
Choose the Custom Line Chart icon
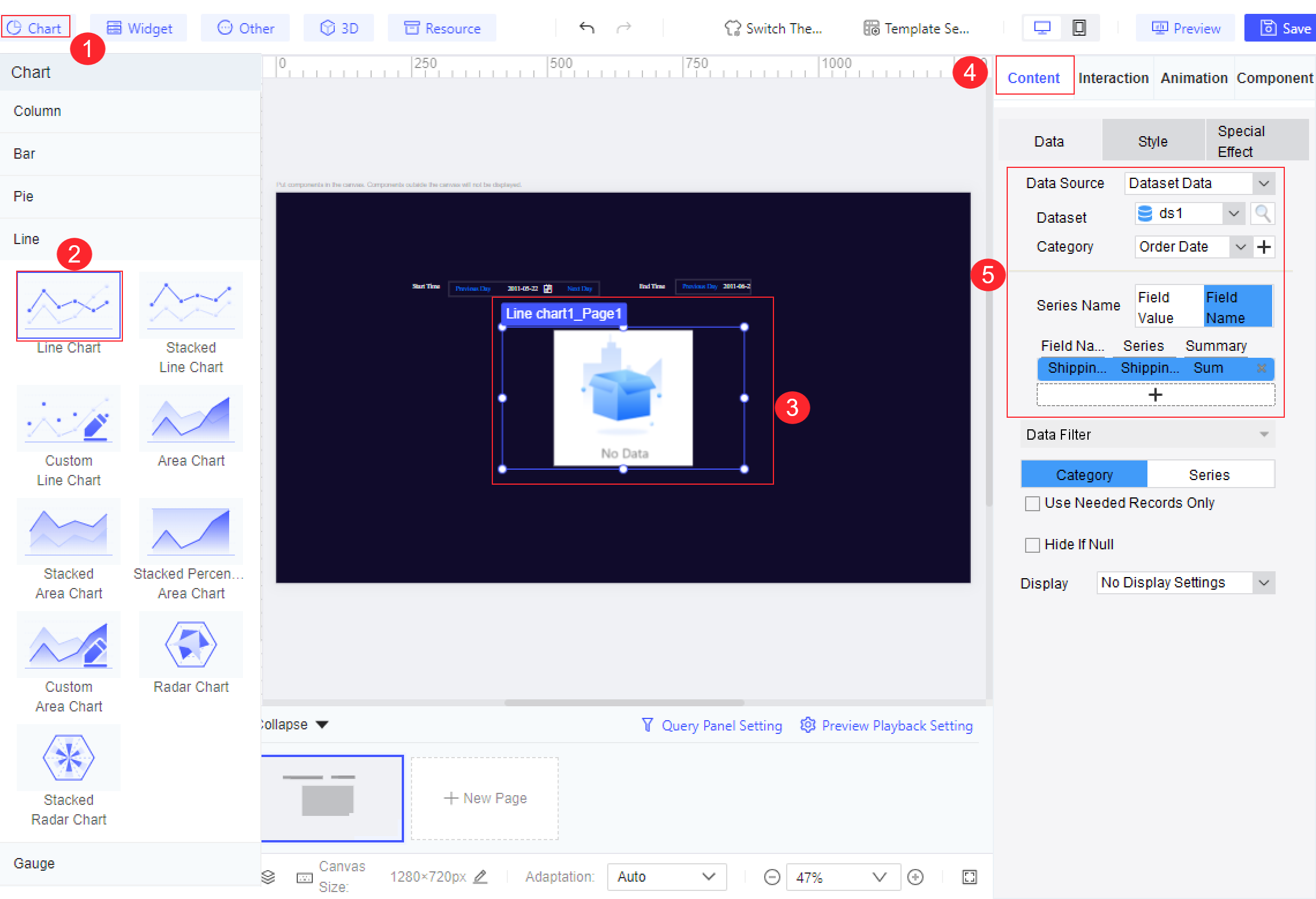[69, 418]
